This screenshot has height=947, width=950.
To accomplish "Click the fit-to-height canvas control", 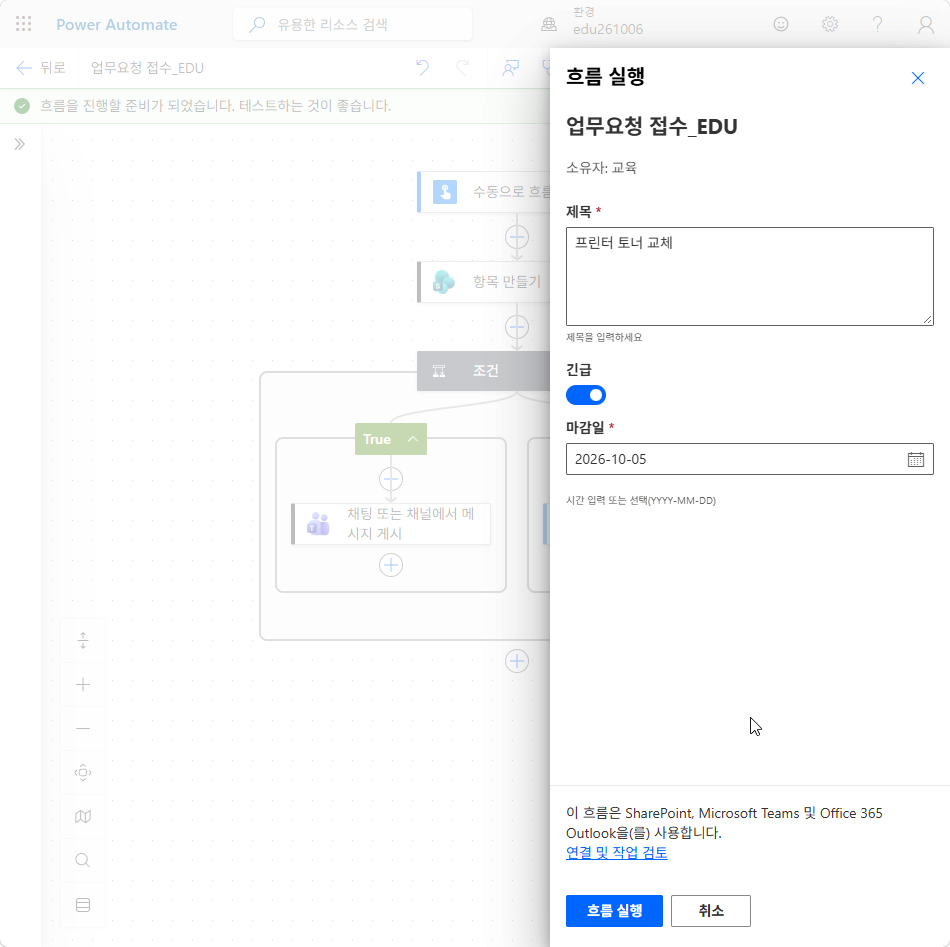I will [83, 640].
